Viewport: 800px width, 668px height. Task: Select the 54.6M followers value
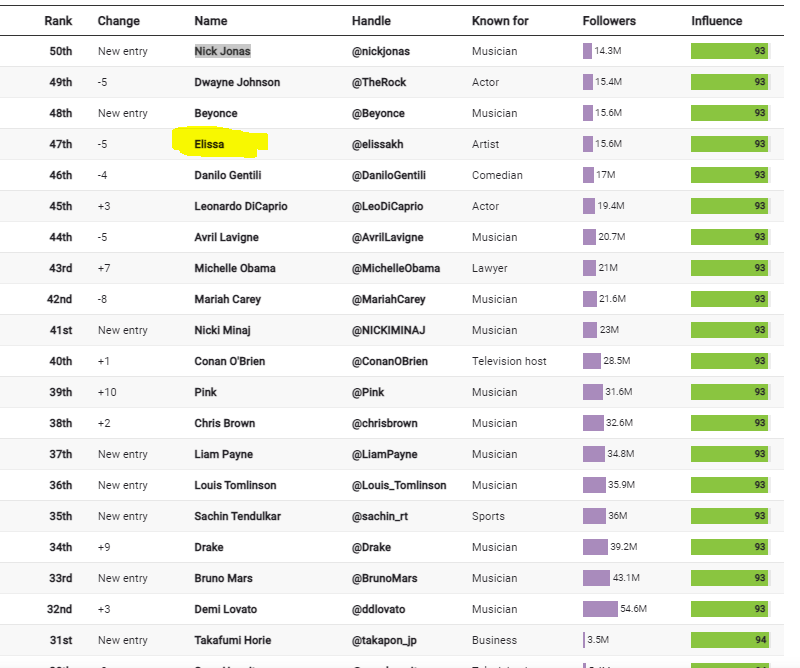coord(634,609)
